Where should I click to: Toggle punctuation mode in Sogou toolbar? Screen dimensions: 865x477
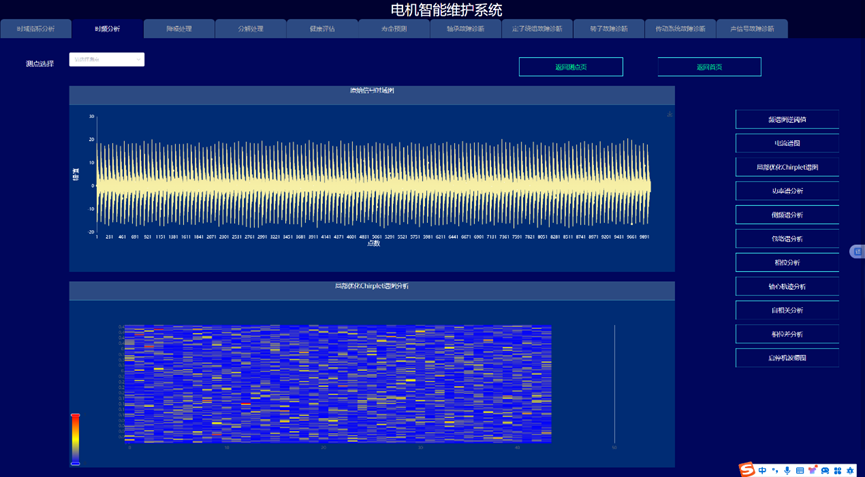tap(775, 470)
